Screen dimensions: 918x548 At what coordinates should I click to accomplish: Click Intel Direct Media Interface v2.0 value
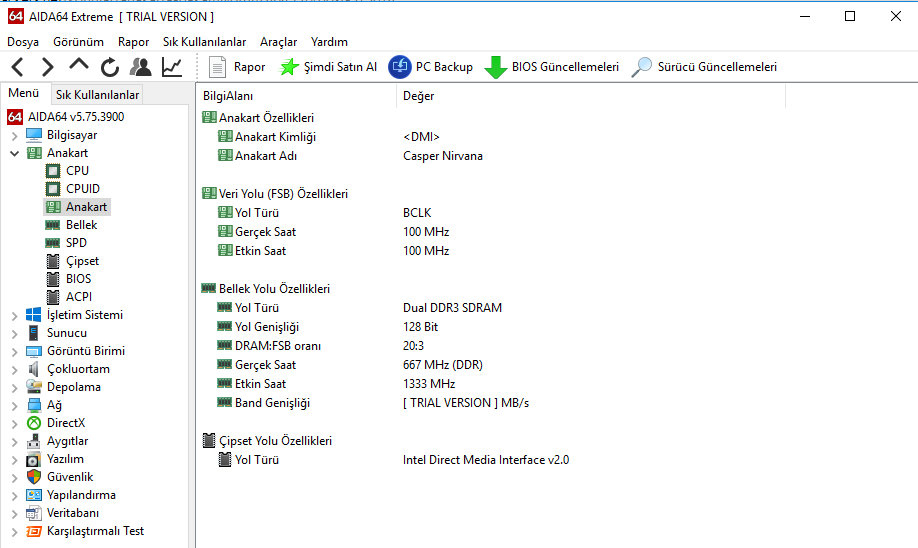486,460
